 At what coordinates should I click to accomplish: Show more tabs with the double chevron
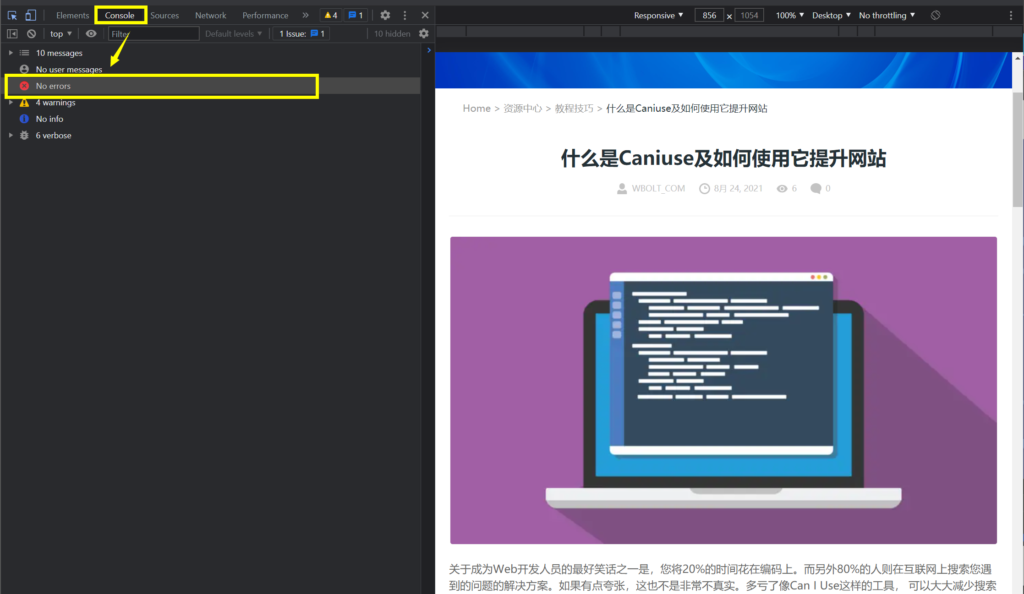coord(305,15)
